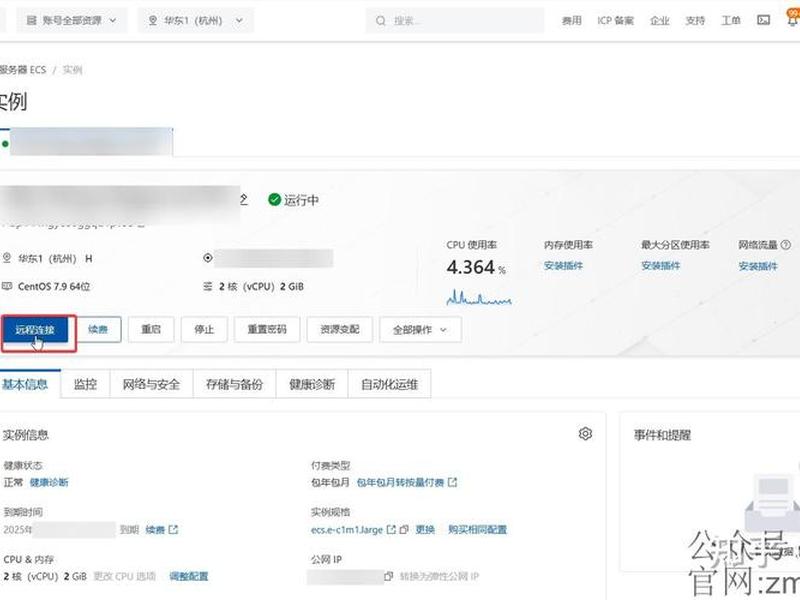The width and height of the screenshot is (800, 600).
Task: Select 健康诊断 tab
Action: [x=312, y=384]
